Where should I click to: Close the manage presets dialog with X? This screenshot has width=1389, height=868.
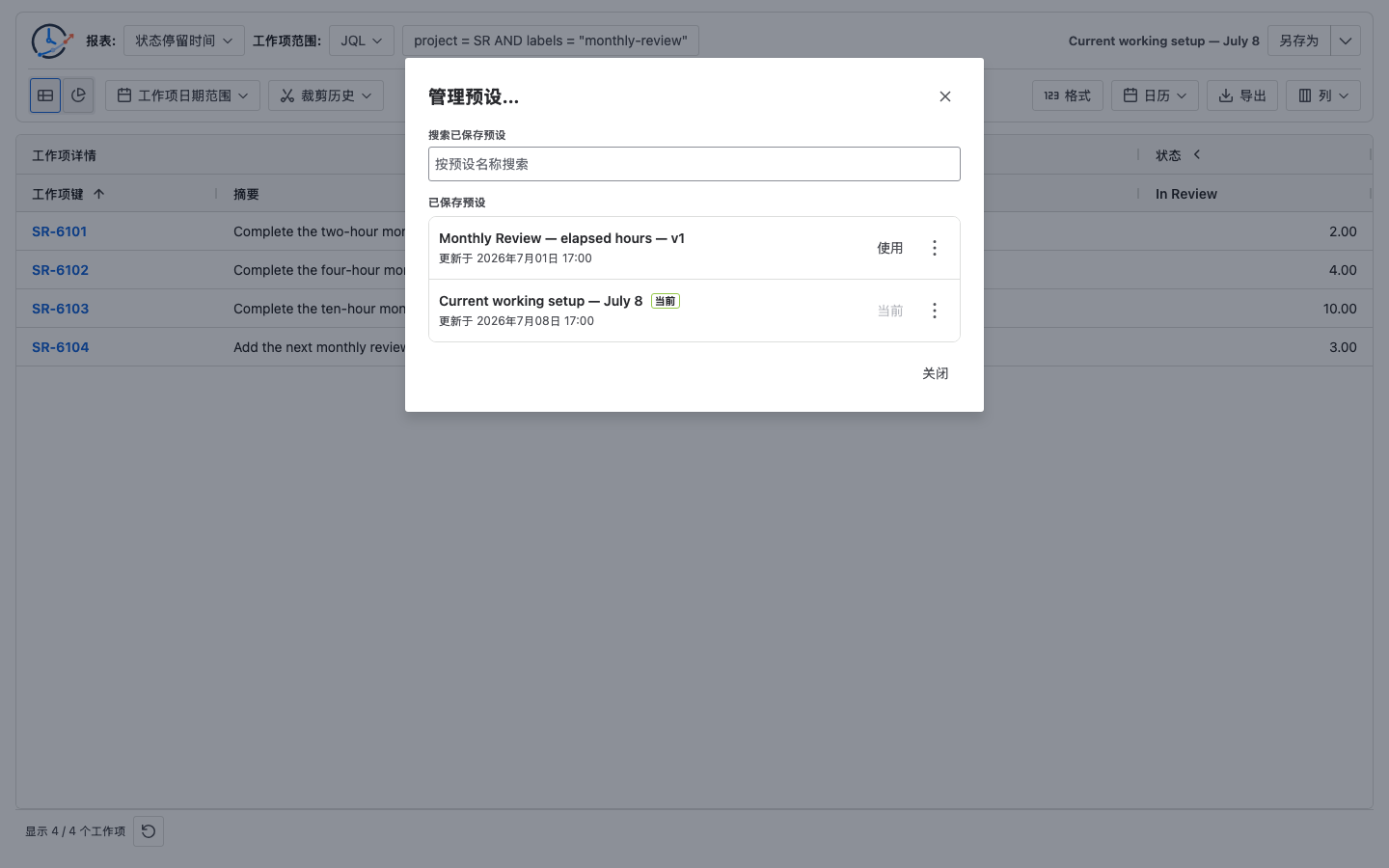click(945, 96)
